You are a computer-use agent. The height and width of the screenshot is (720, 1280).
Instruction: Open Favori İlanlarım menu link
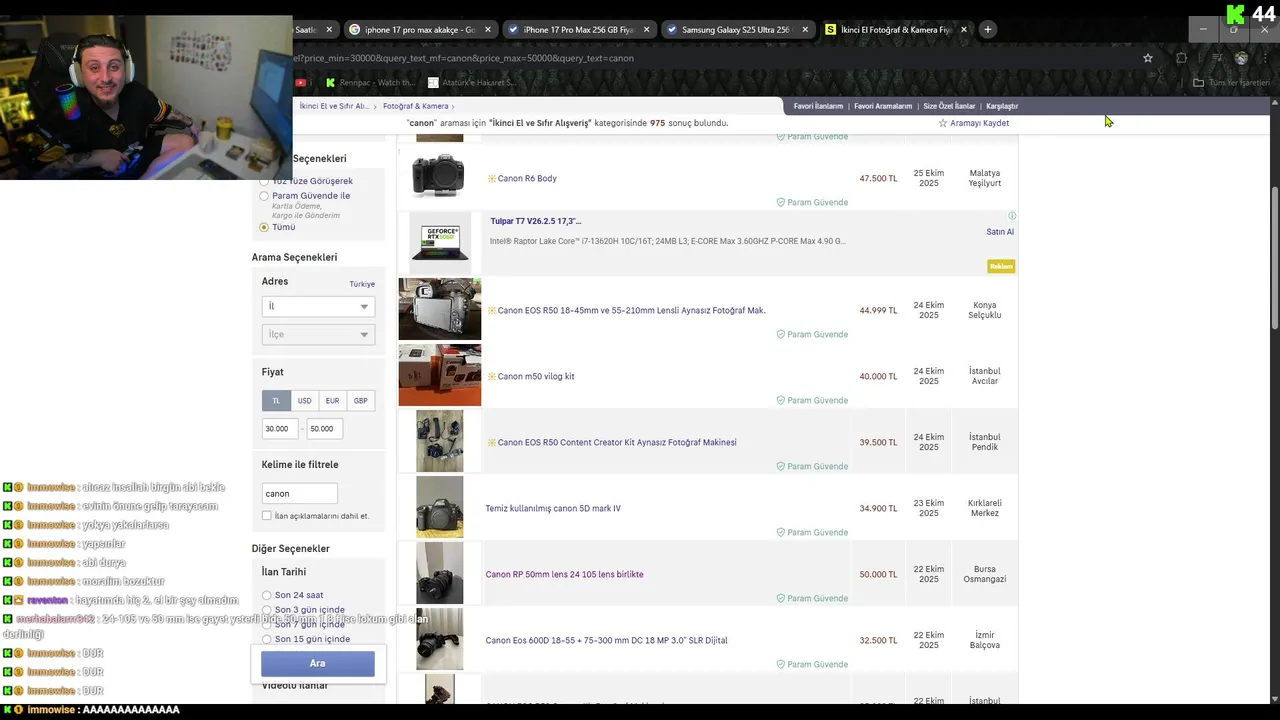(818, 106)
